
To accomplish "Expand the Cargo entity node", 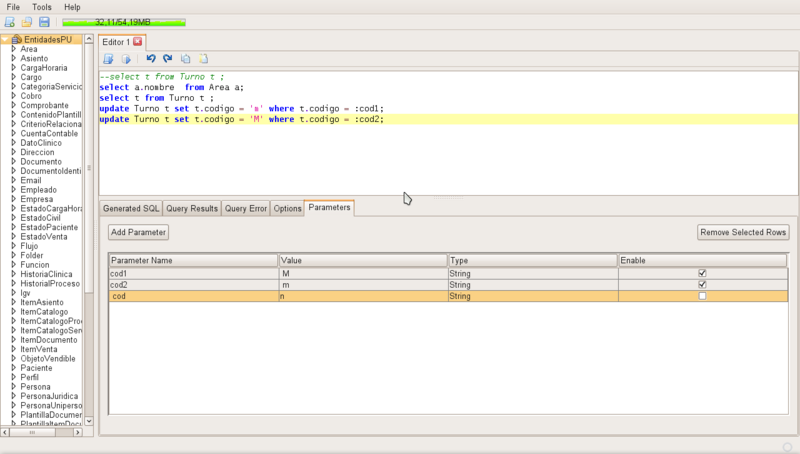I will (14, 77).
